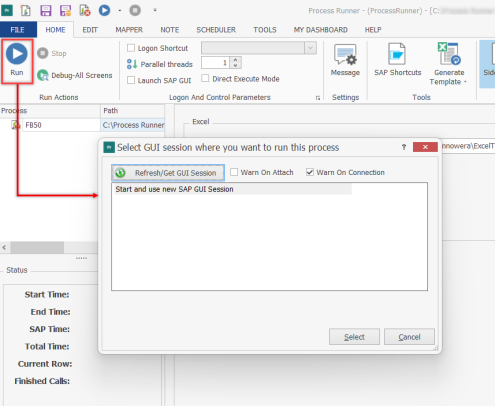Open the NOTE tab

point(170,30)
